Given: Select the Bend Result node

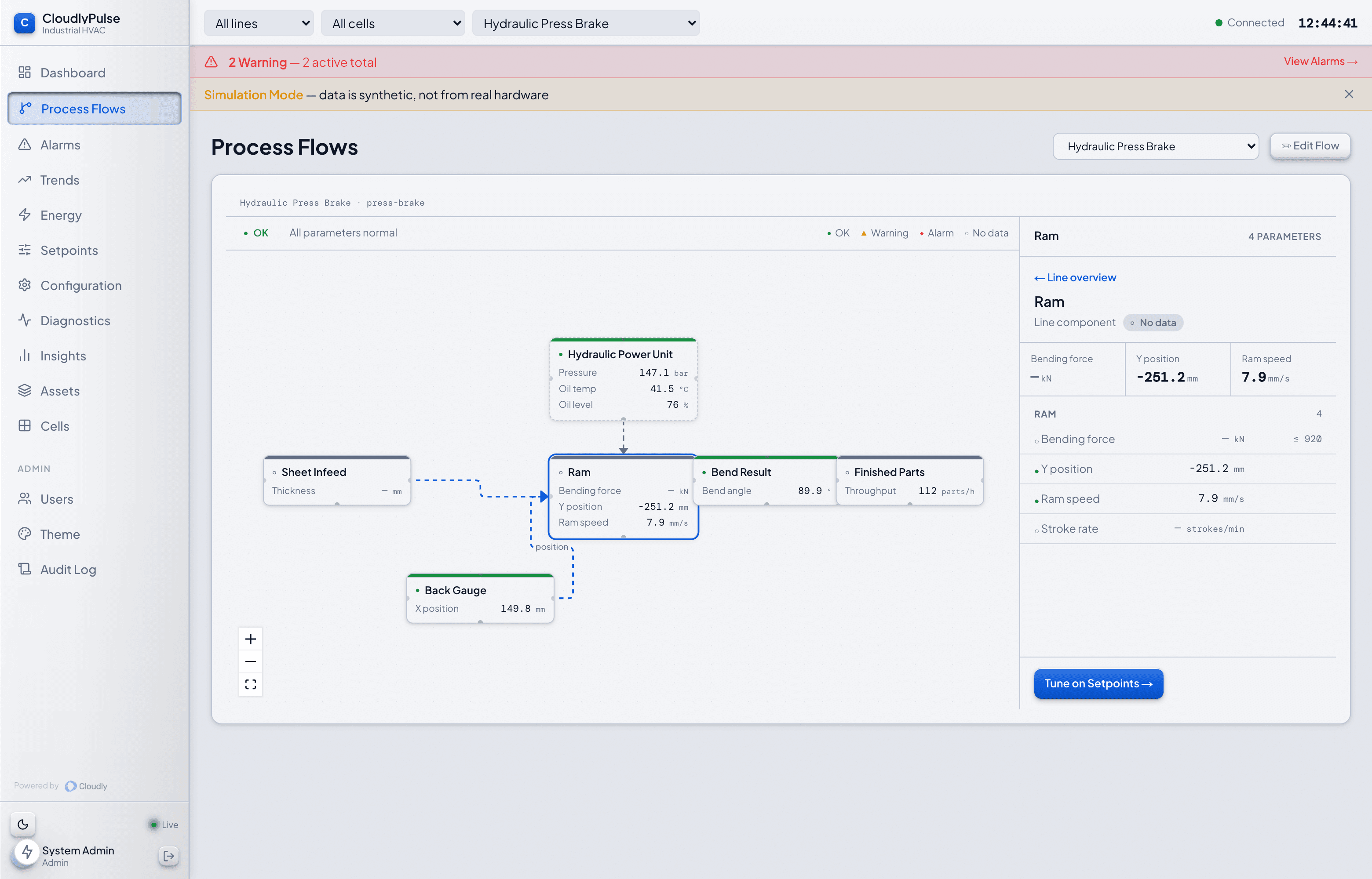Looking at the screenshot, I should [x=766, y=481].
